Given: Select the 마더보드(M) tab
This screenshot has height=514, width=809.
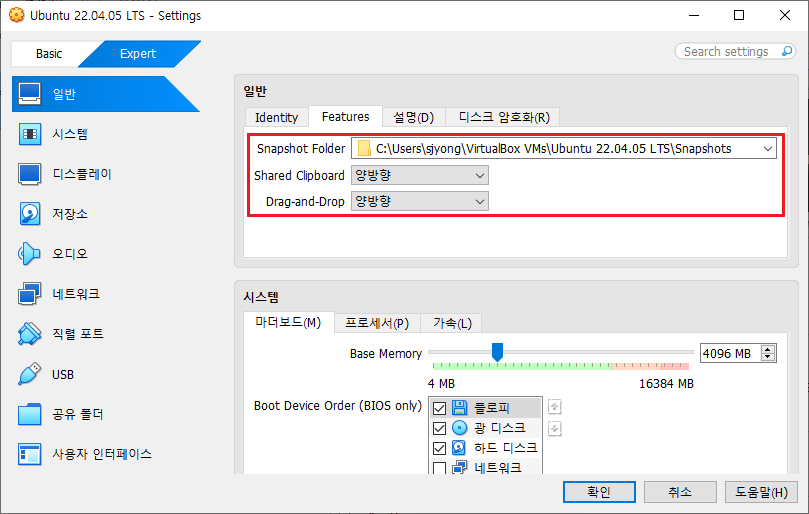Looking at the screenshot, I should pos(288,323).
